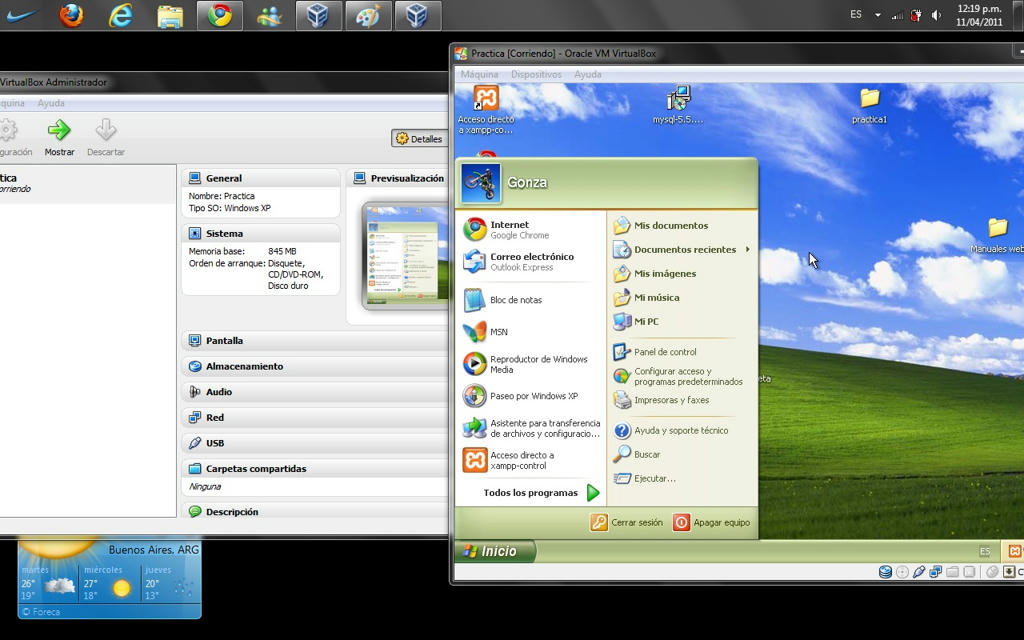This screenshot has height=640, width=1024.
Task: Expand the Documentos recientes submenu
Action: (x=682, y=249)
